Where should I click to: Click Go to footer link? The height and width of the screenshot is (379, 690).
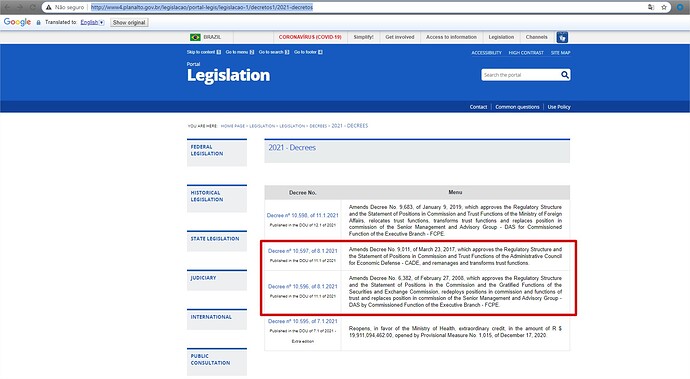pos(308,52)
